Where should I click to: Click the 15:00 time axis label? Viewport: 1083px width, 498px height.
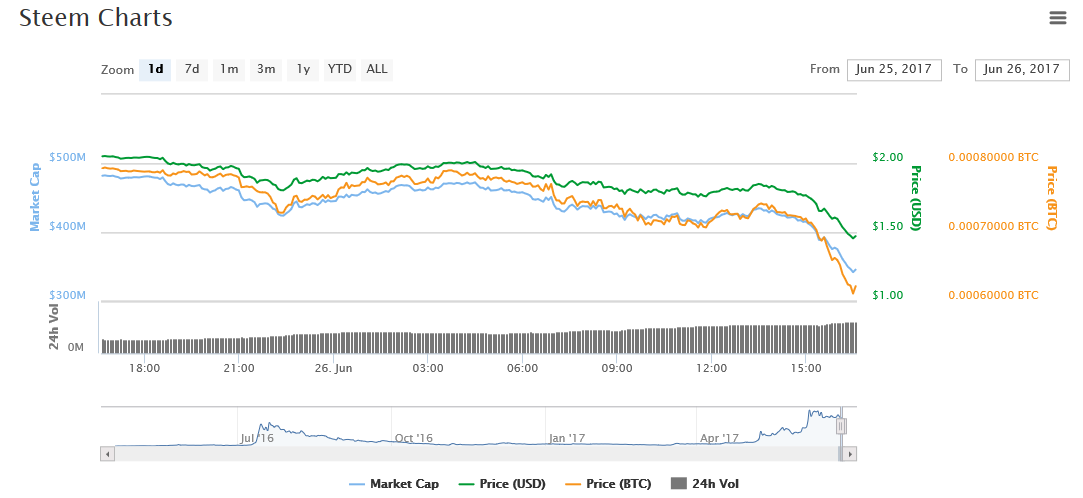(x=806, y=369)
